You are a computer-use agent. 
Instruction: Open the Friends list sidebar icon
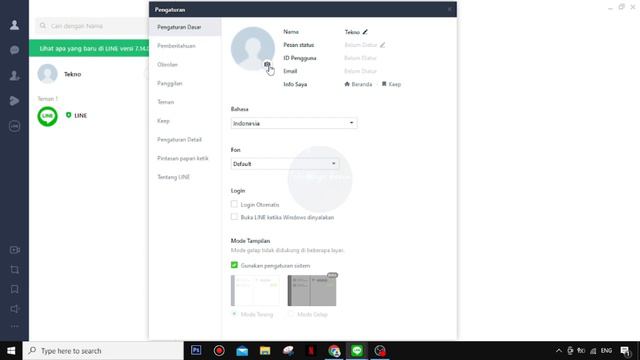pyautogui.click(x=14, y=25)
